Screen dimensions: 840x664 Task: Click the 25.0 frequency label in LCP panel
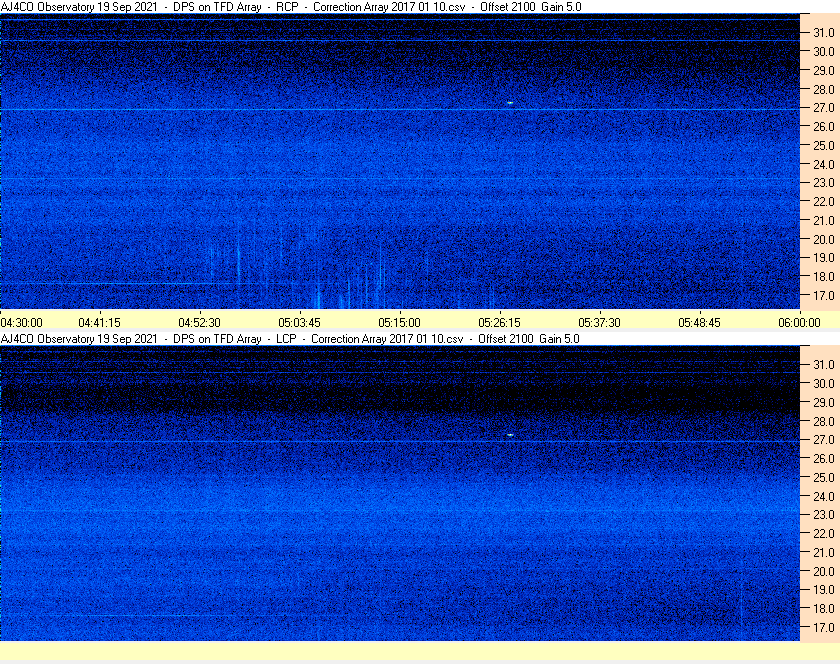pos(824,477)
